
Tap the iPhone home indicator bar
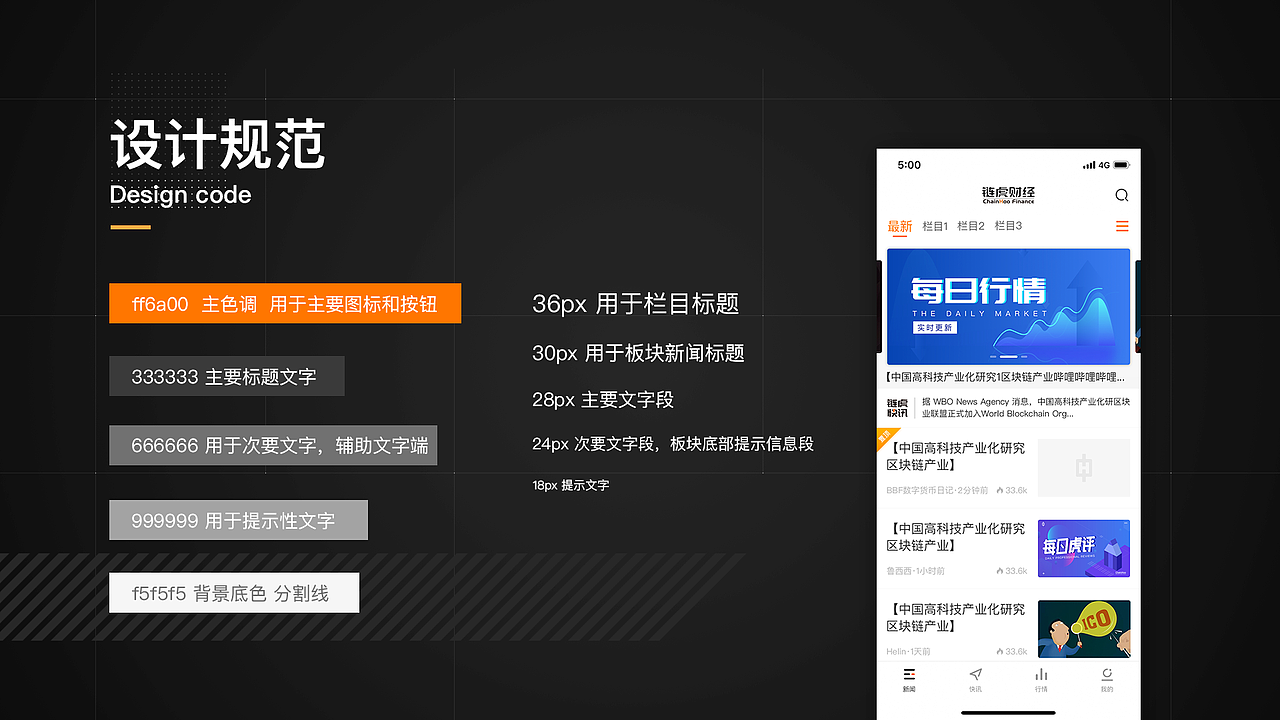point(1008,713)
